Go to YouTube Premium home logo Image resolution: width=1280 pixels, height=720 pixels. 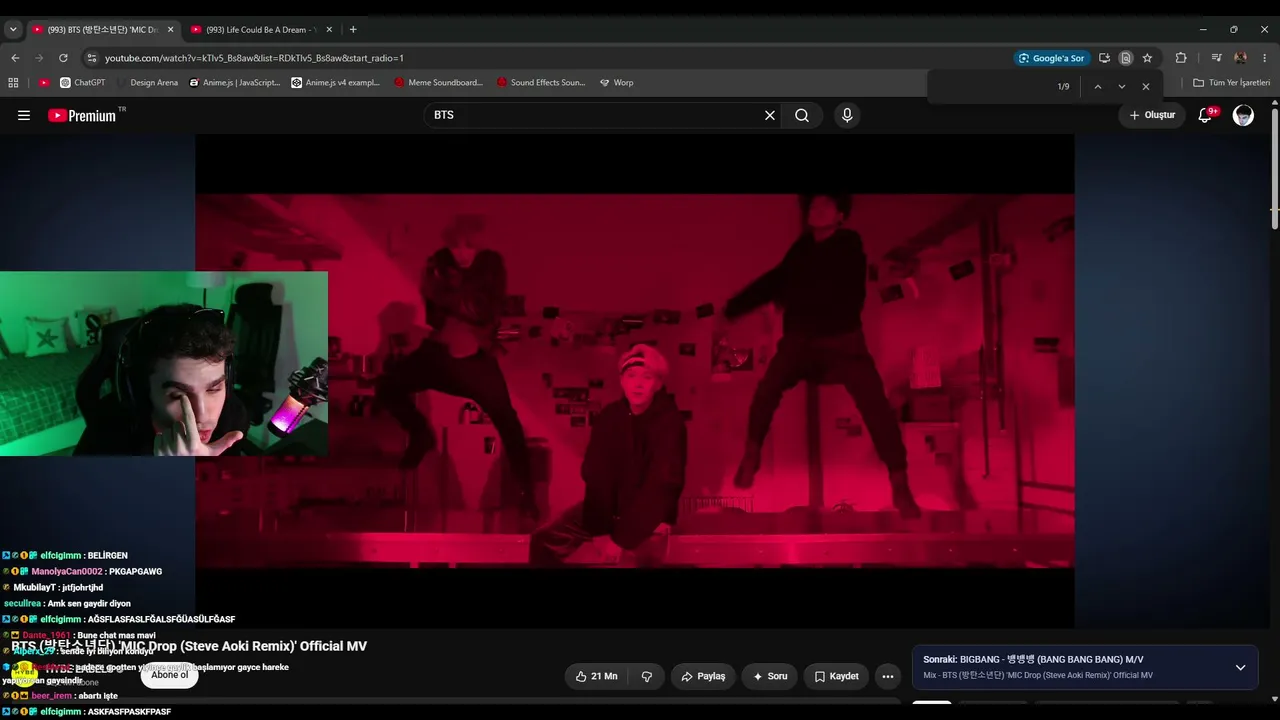pyautogui.click(x=82, y=115)
